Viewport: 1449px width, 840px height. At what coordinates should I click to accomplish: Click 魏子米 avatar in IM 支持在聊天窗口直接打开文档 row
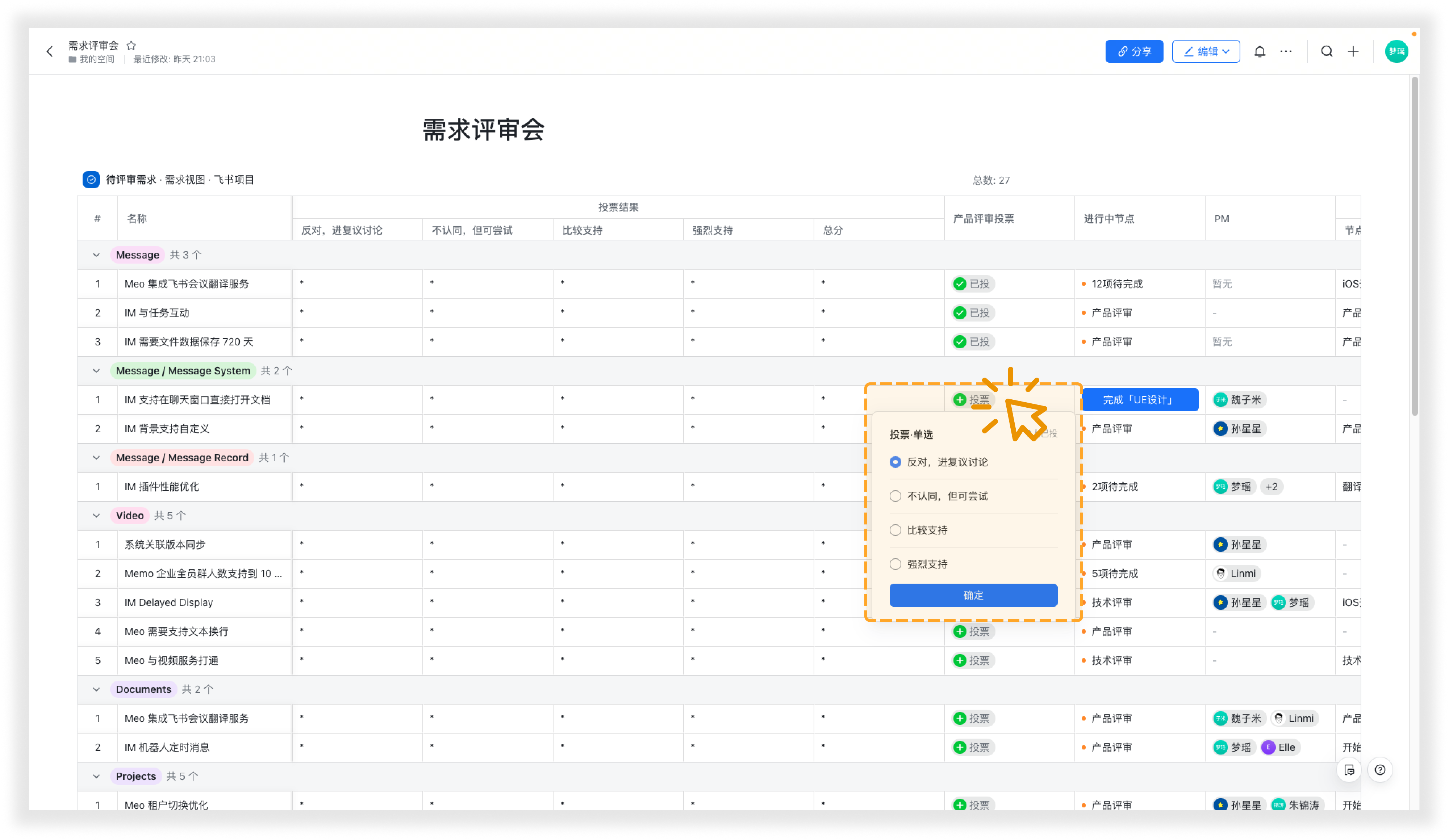[1220, 400]
